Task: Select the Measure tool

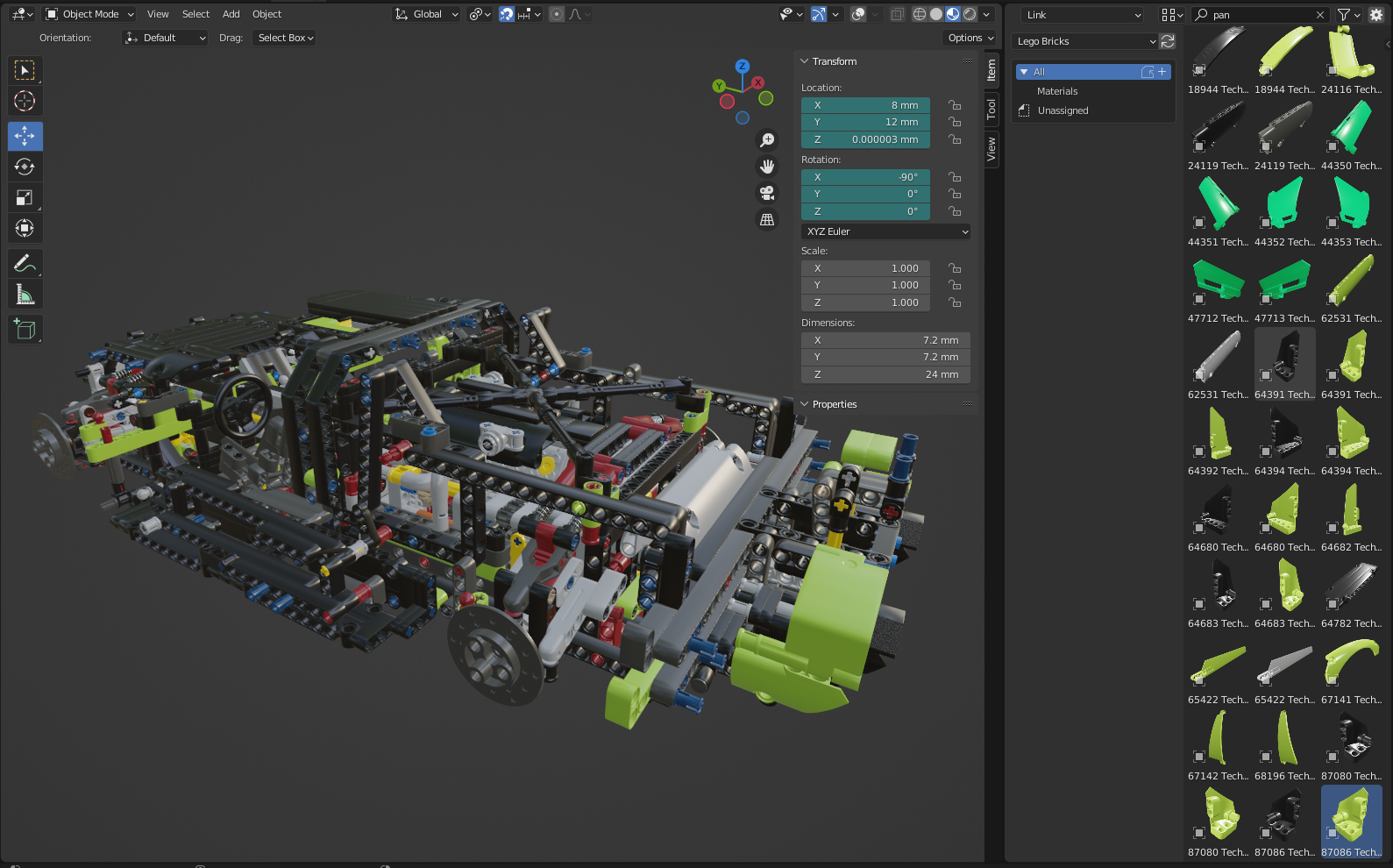Action: click(25, 295)
